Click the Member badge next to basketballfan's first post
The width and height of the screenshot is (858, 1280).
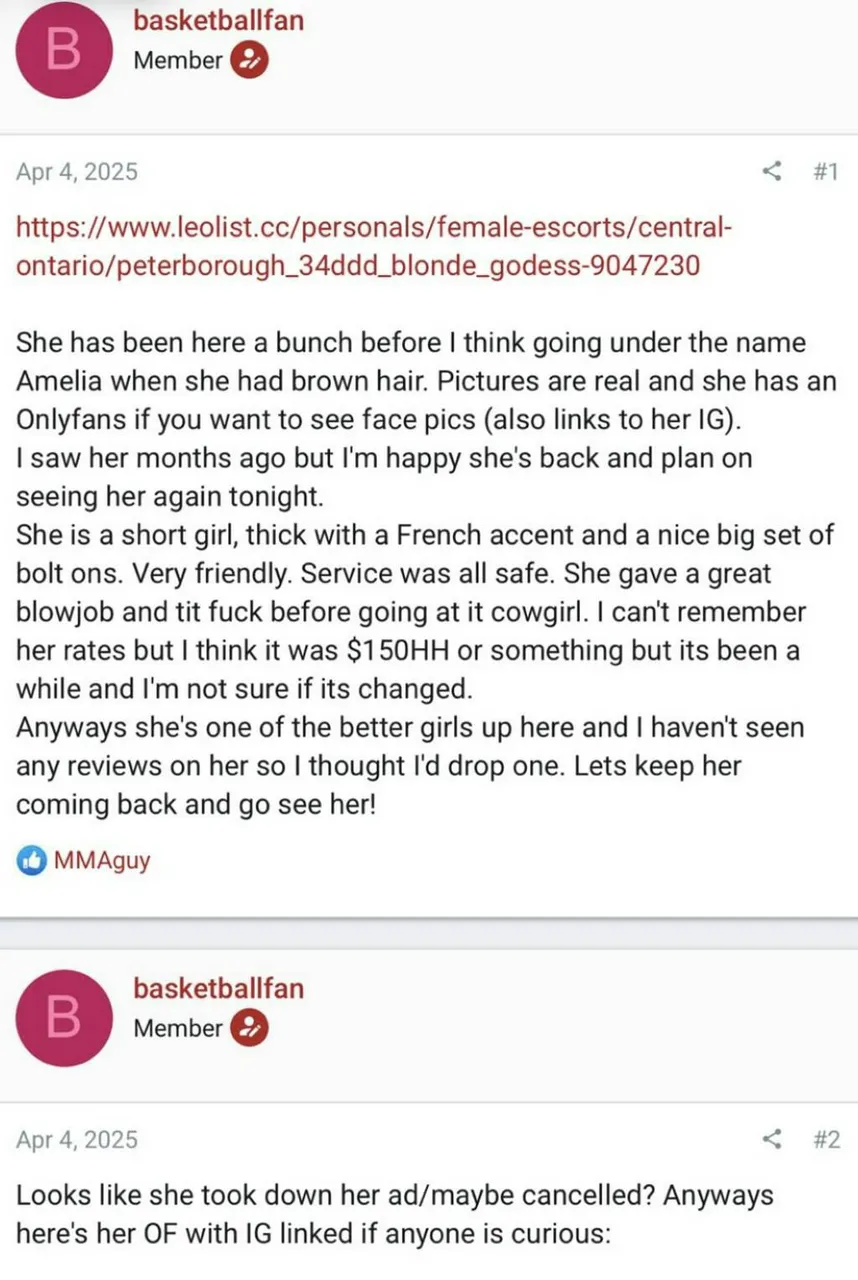click(x=249, y=60)
